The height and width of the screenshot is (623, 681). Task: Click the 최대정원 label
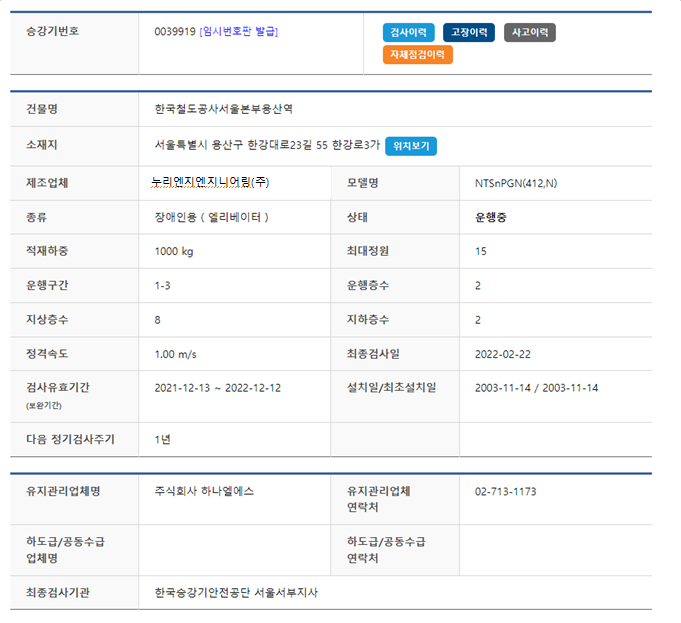click(x=367, y=251)
